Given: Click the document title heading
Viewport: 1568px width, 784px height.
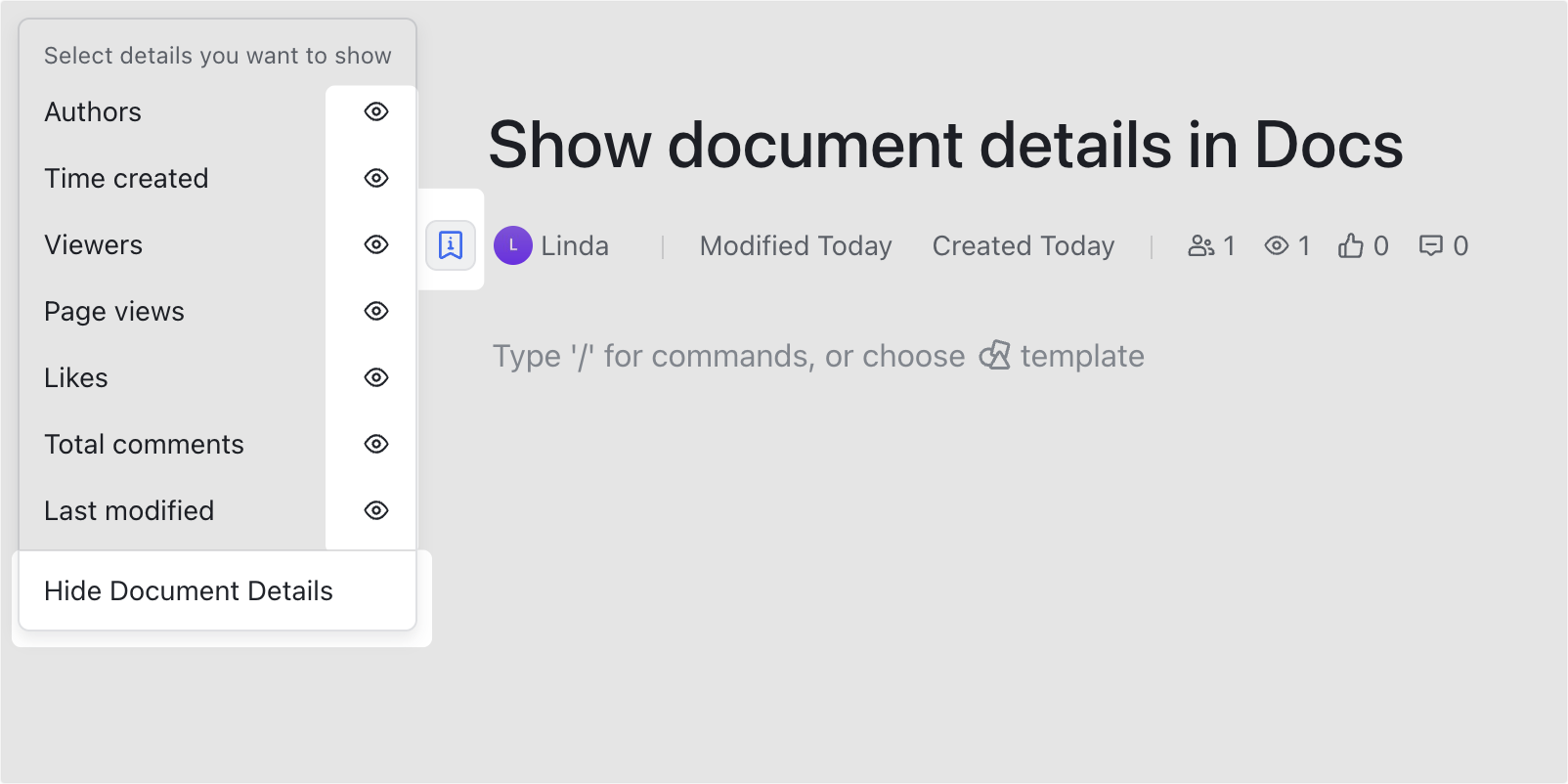Looking at the screenshot, I should pos(945,145).
